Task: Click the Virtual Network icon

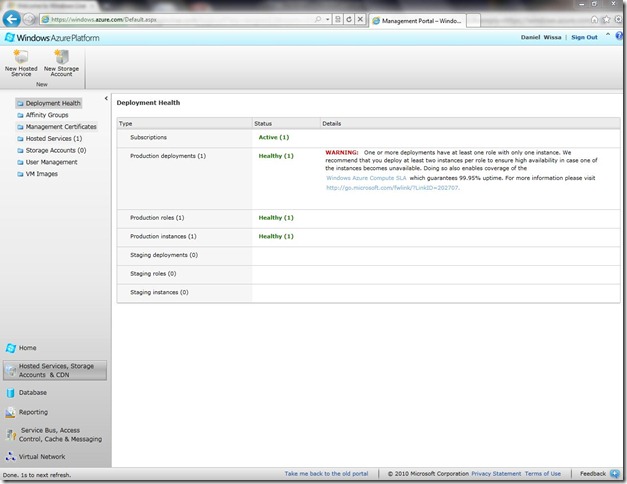Action: [11, 456]
